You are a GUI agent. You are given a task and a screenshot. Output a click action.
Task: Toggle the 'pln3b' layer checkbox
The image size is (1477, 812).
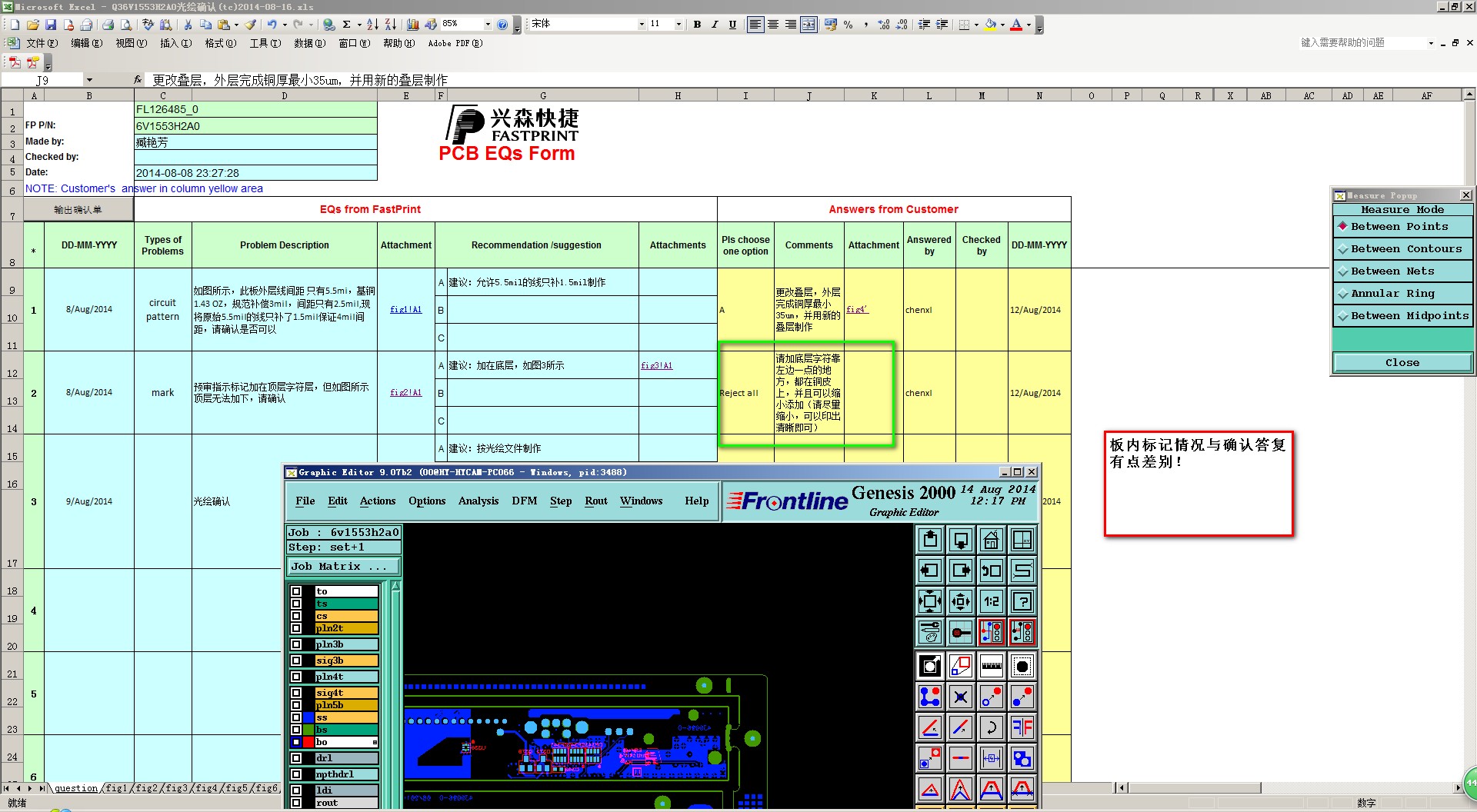click(296, 644)
